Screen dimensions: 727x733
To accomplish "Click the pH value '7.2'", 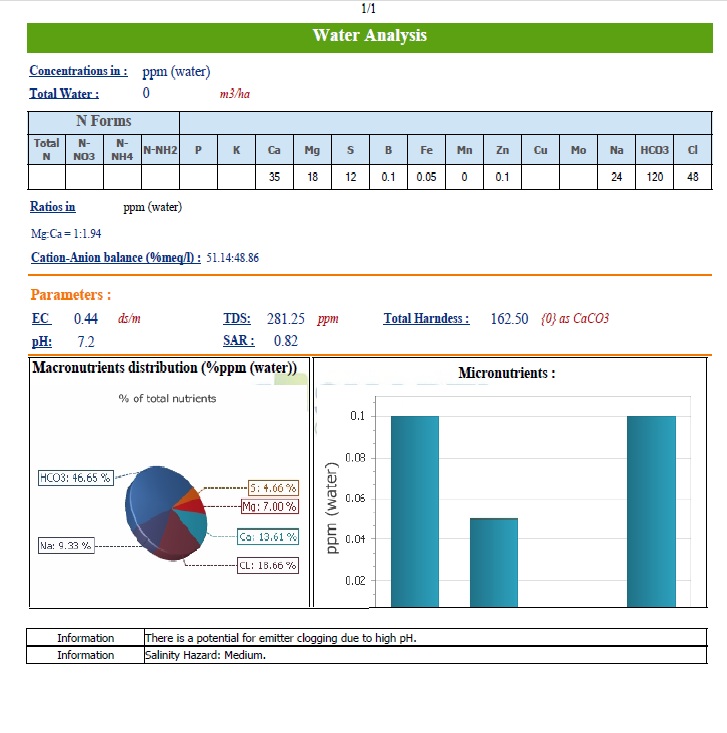I will 86,342.
